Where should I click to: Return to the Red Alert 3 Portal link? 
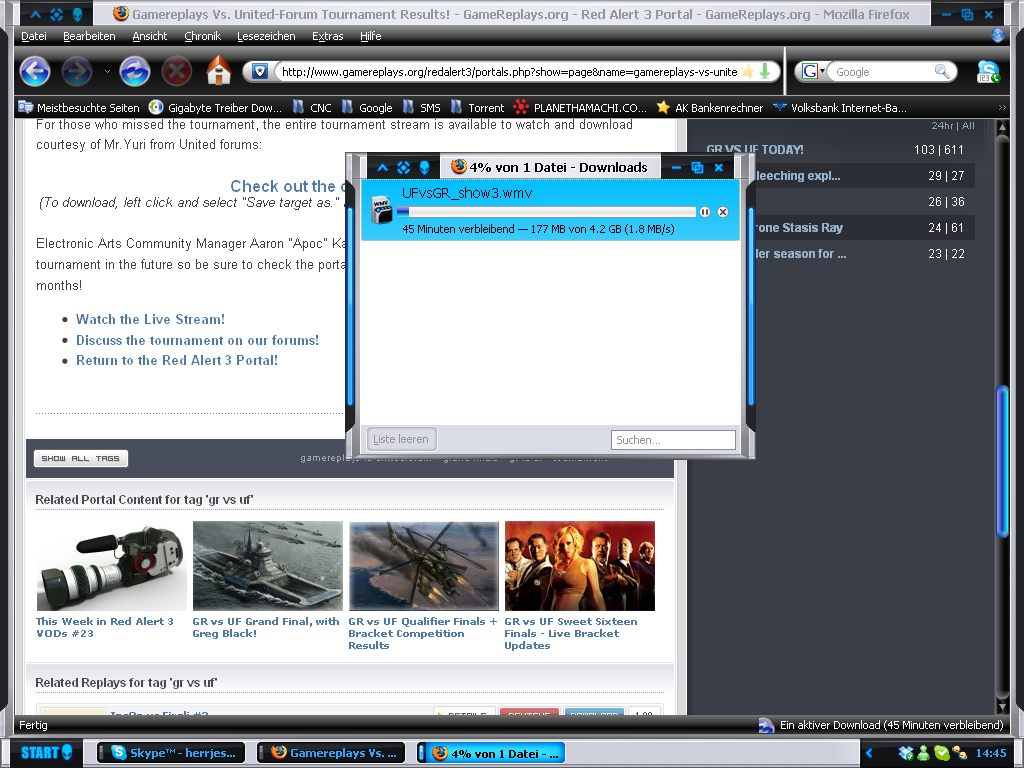177,360
